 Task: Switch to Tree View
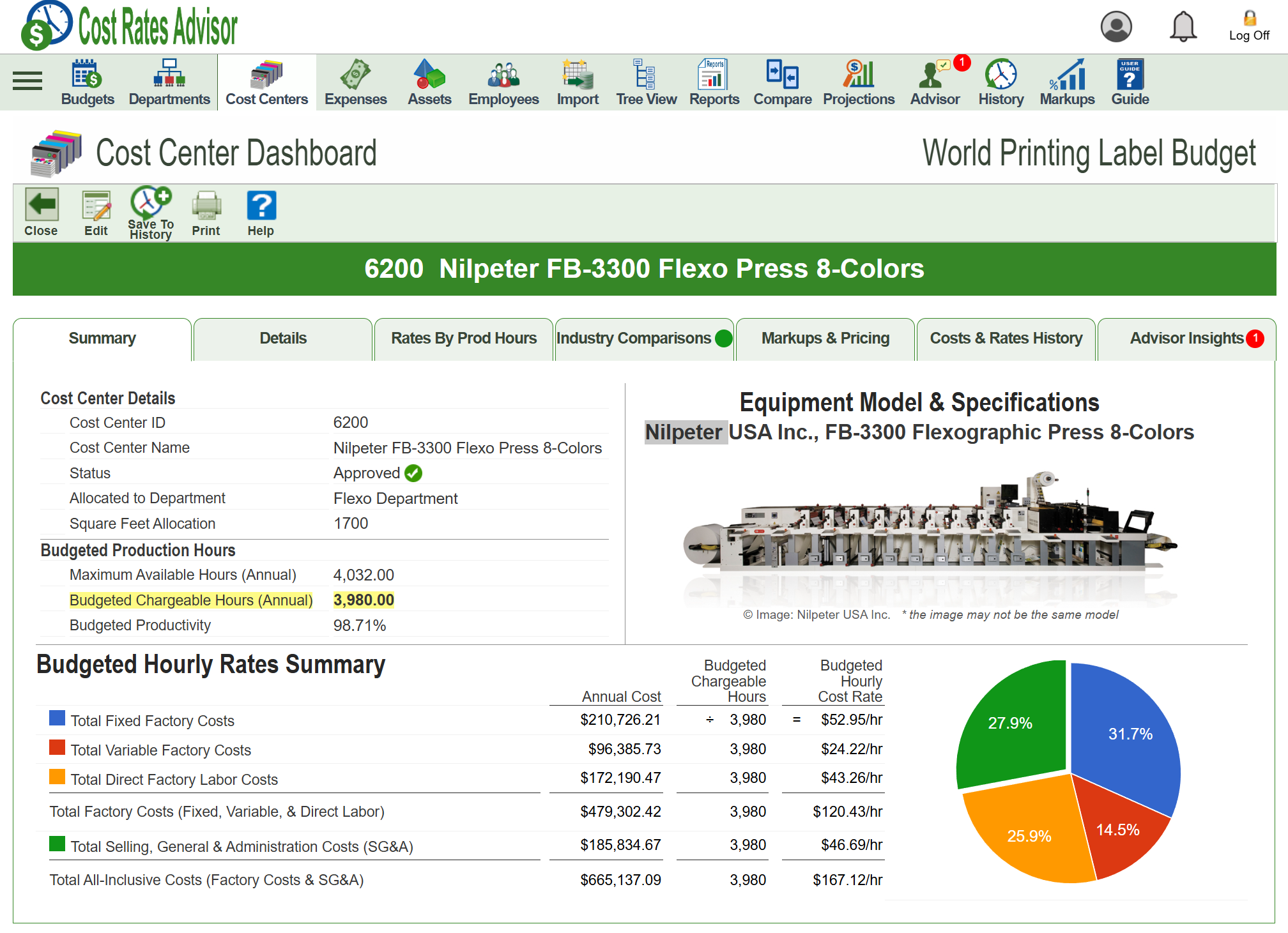[x=646, y=83]
